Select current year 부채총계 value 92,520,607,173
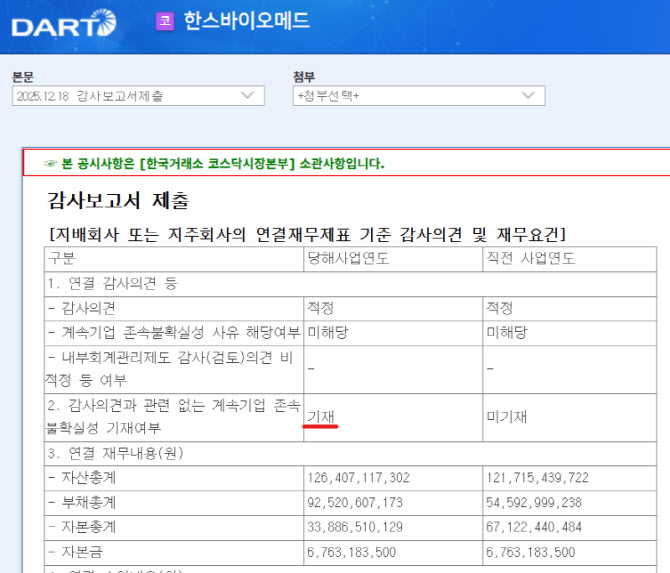 357,502
